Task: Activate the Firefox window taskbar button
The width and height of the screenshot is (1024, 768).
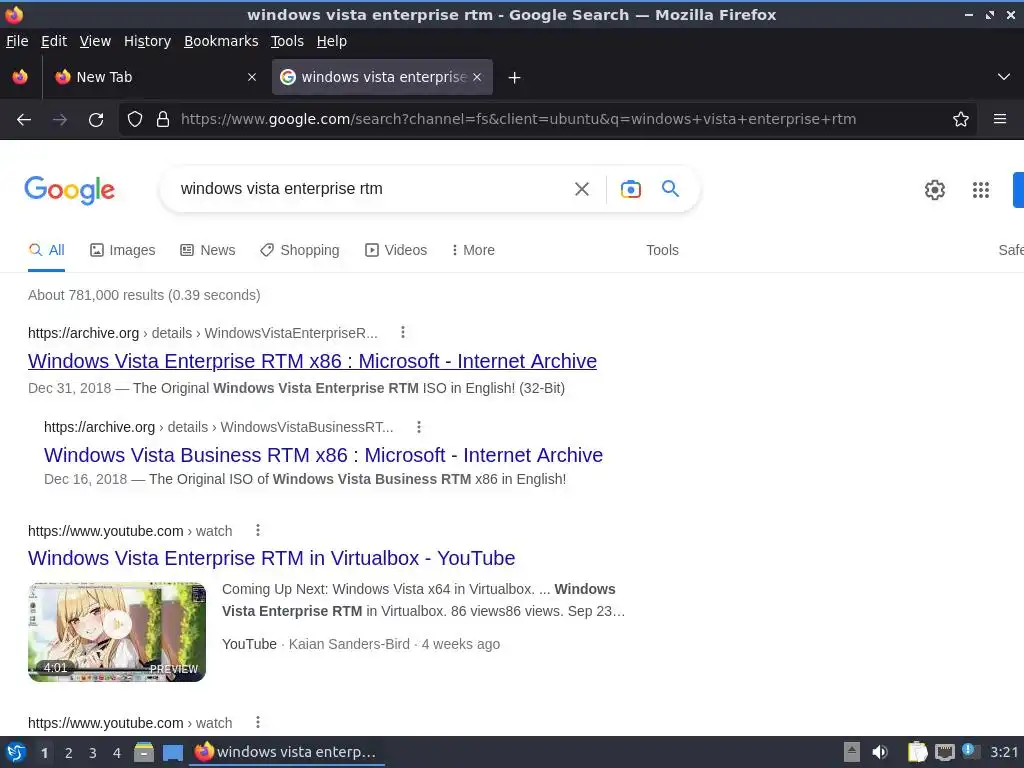Action: tap(287, 752)
